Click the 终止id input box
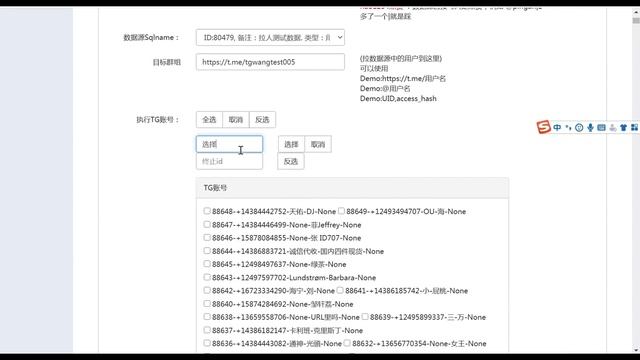The height and width of the screenshot is (360, 640). click(229, 161)
